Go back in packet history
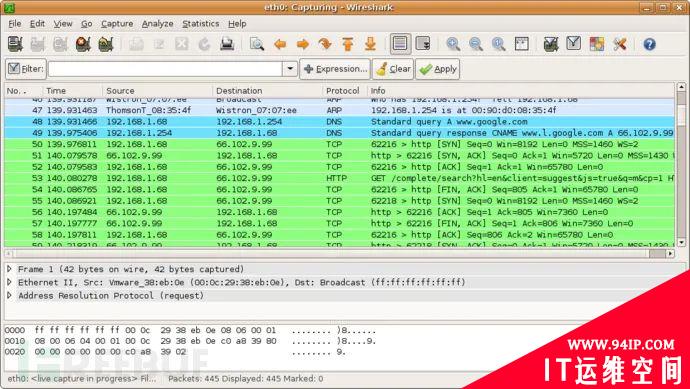The height and width of the screenshot is (389, 690). (280, 44)
